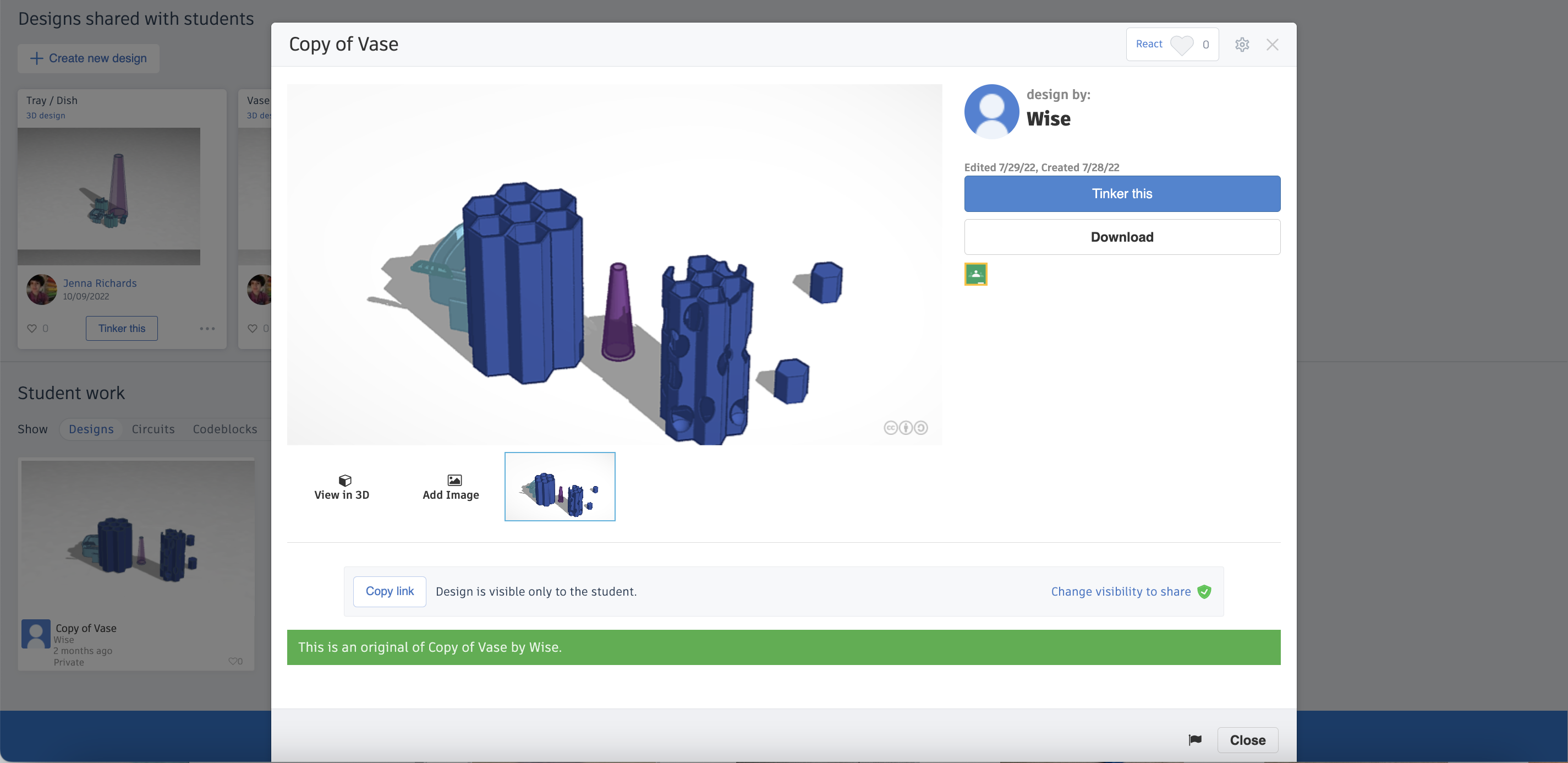Click the Add Image picture icon
Image resolution: width=1568 pixels, height=763 pixels.
click(x=454, y=480)
